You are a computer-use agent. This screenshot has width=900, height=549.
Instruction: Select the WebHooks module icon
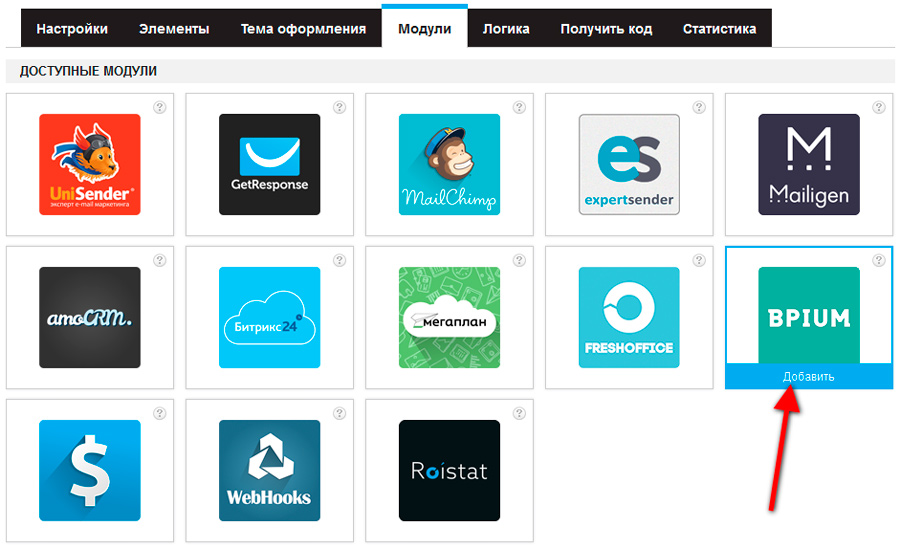[x=269, y=470]
